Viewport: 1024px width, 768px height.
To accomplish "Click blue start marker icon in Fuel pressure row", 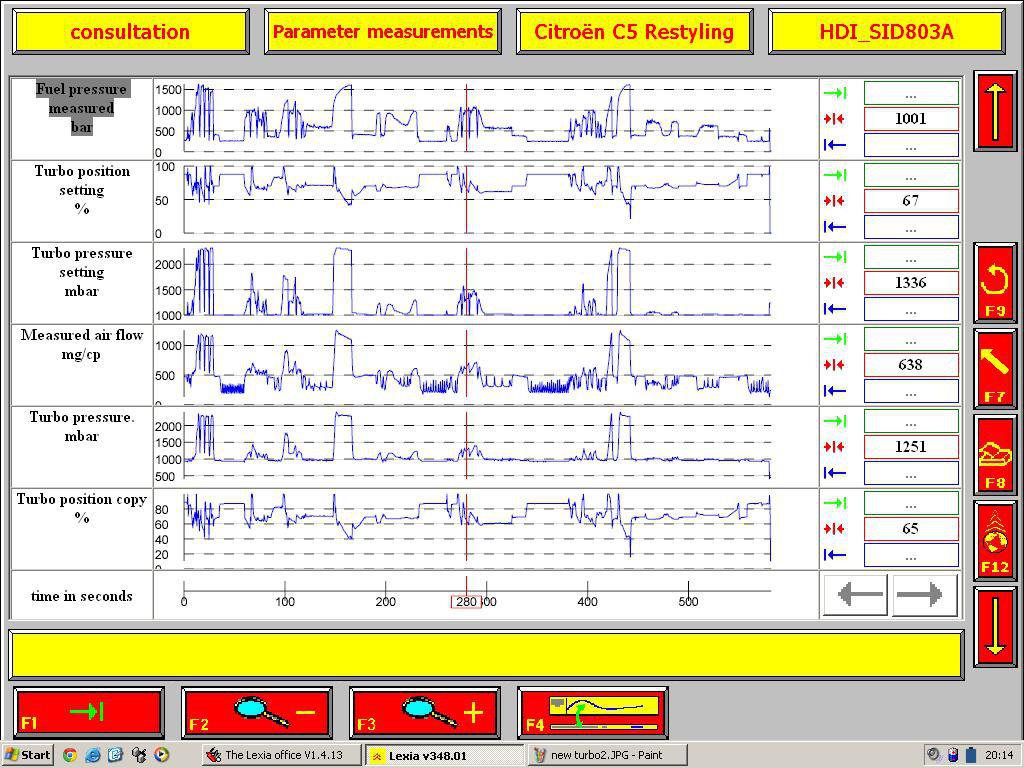I will tap(835, 145).
